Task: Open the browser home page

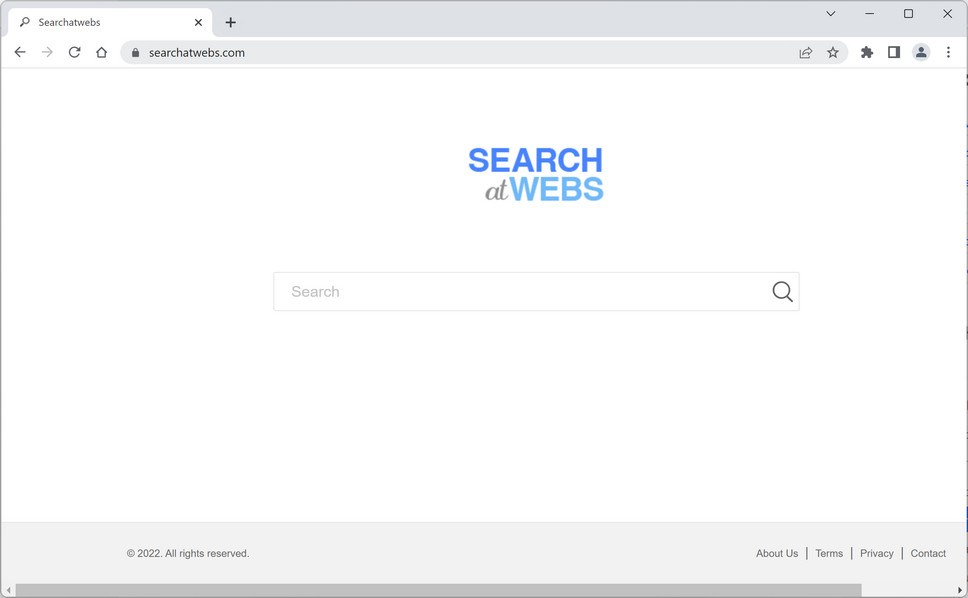Action: (x=101, y=52)
